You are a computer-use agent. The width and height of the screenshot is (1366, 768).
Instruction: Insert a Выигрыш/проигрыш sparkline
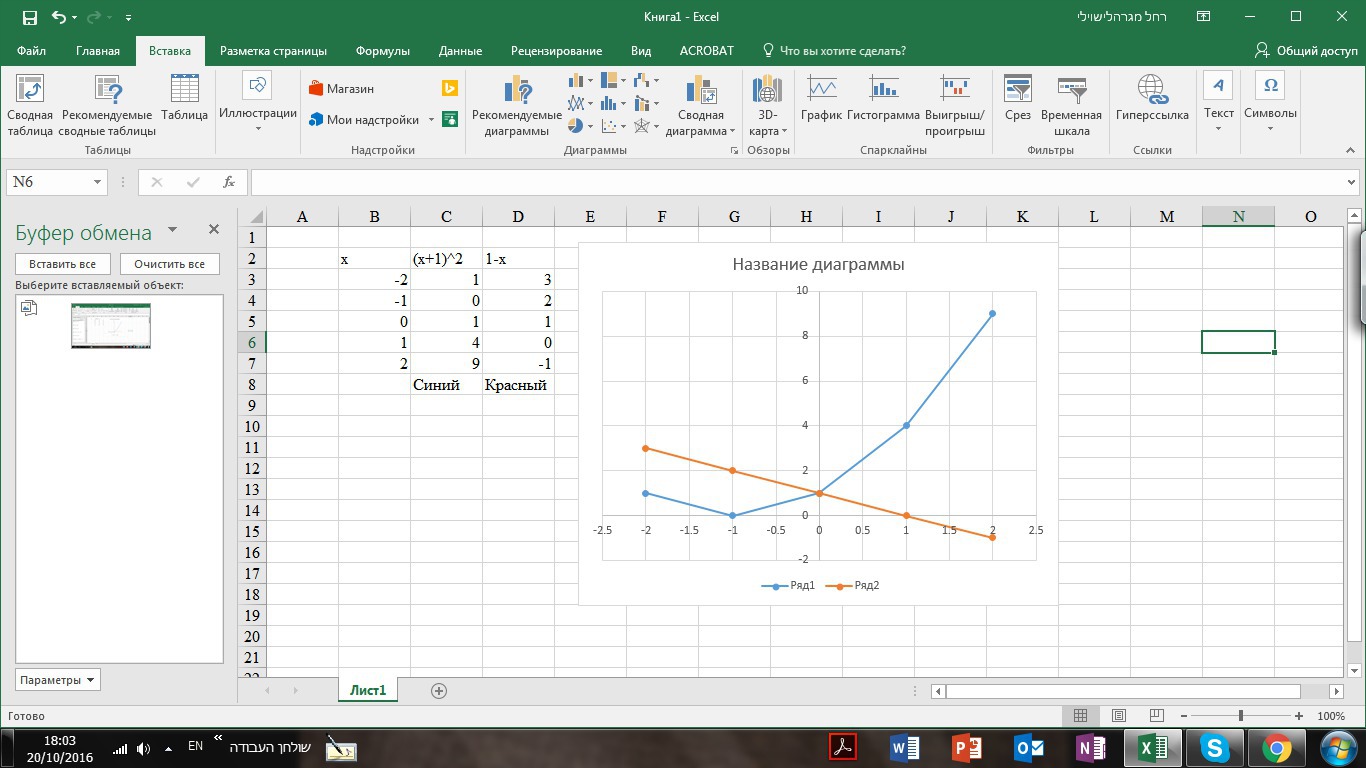[955, 106]
